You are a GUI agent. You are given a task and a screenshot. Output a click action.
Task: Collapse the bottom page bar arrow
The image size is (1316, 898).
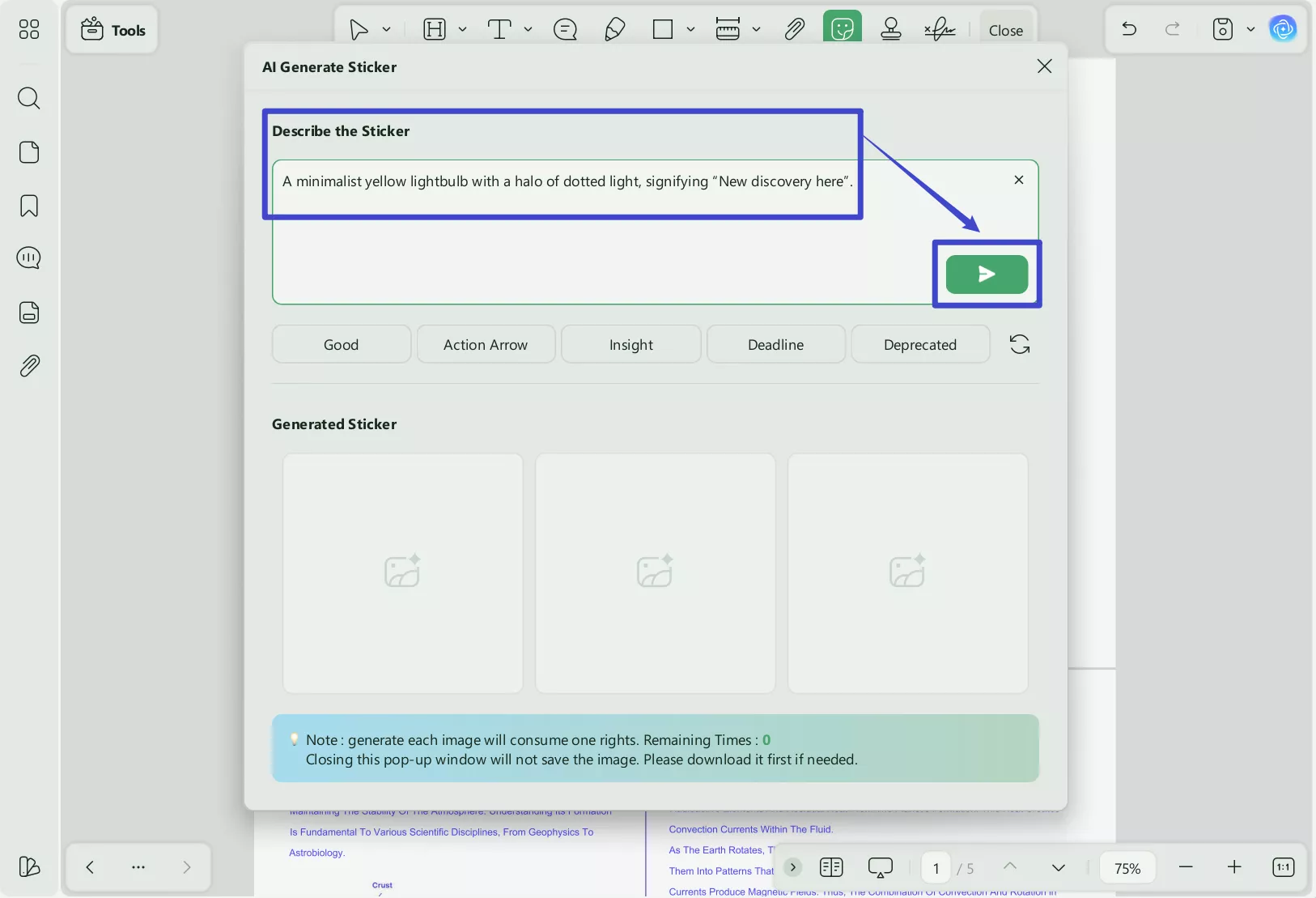(x=793, y=867)
